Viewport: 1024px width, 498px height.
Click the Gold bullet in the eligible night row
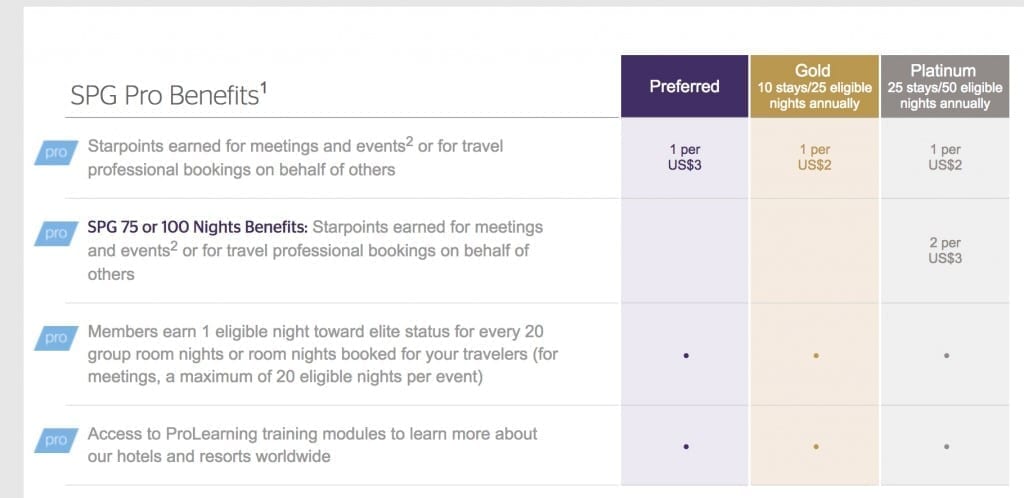click(816, 356)
